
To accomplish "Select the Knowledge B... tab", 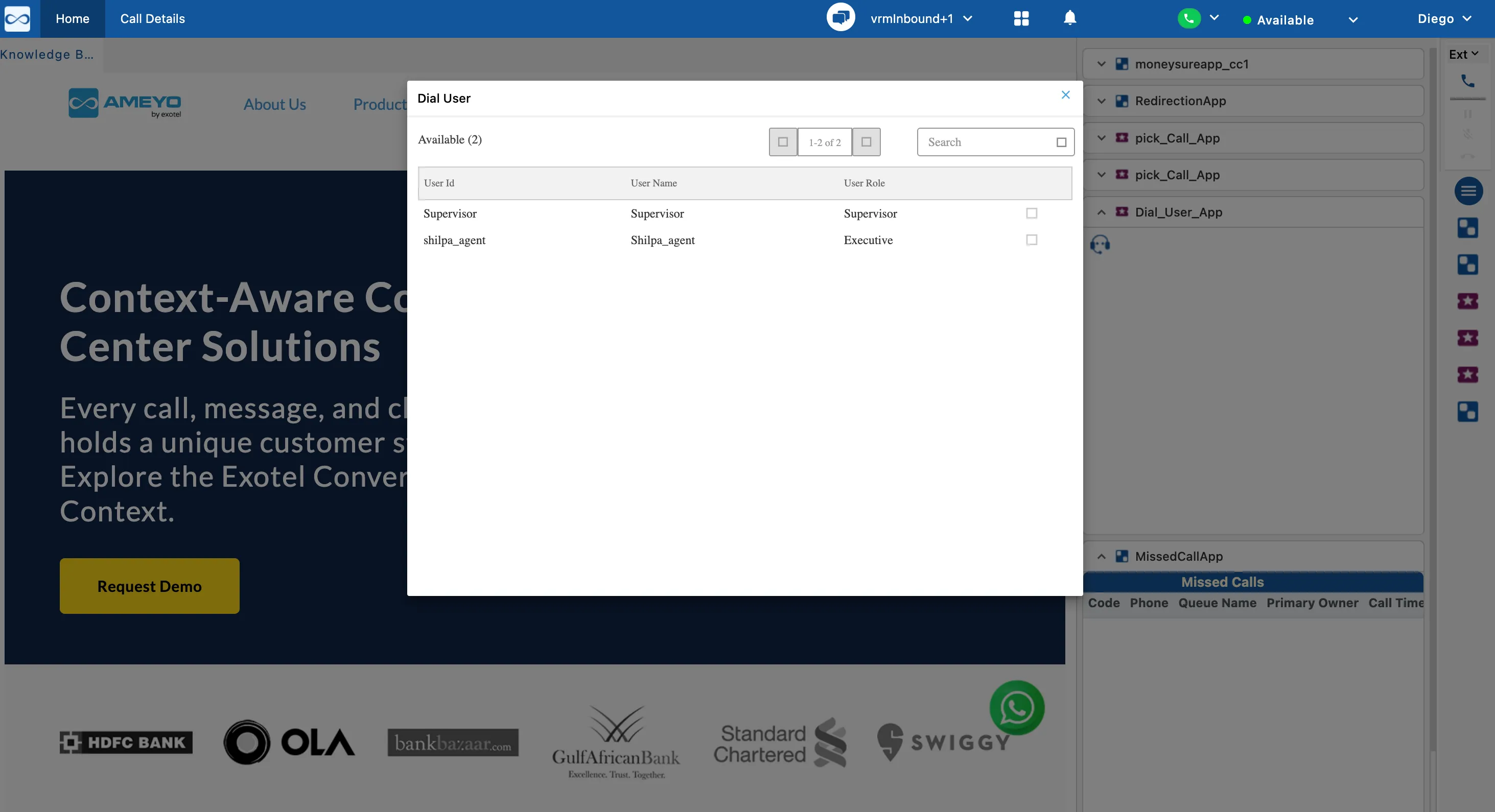I will click(x=47, y=55).
